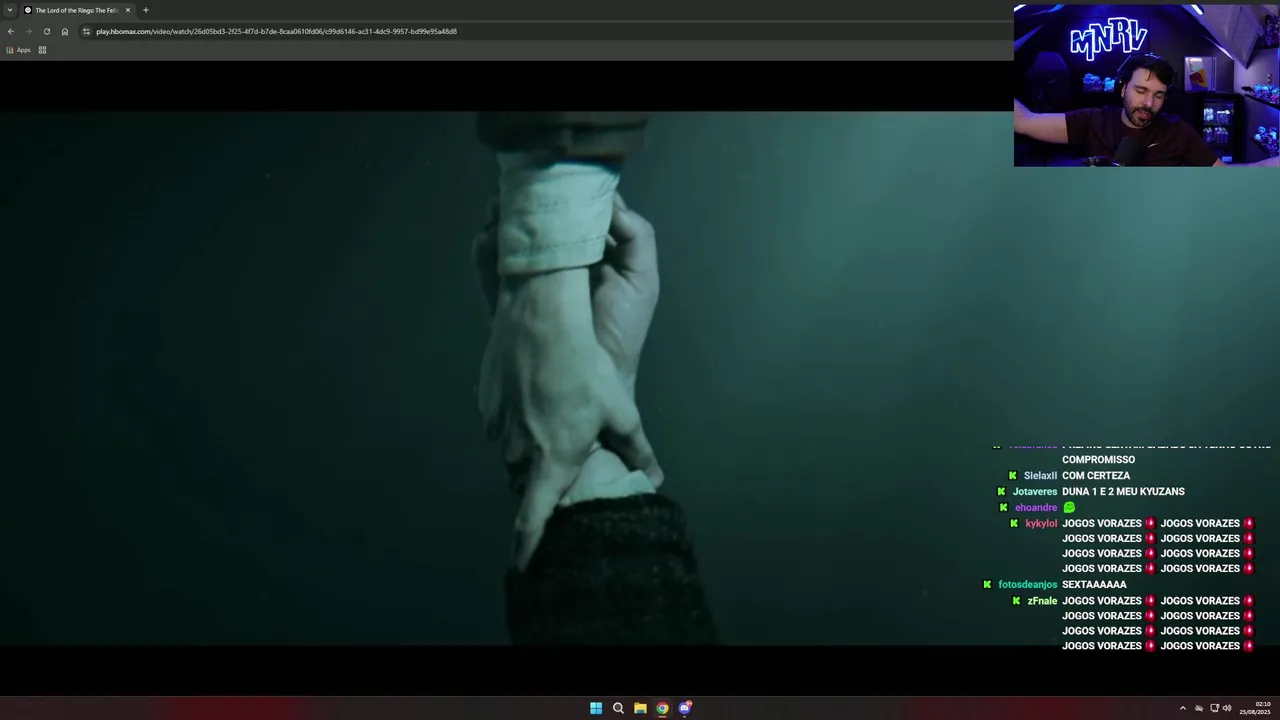
Task: Open Windows taskbar search
Action: [x=618, y=708]
